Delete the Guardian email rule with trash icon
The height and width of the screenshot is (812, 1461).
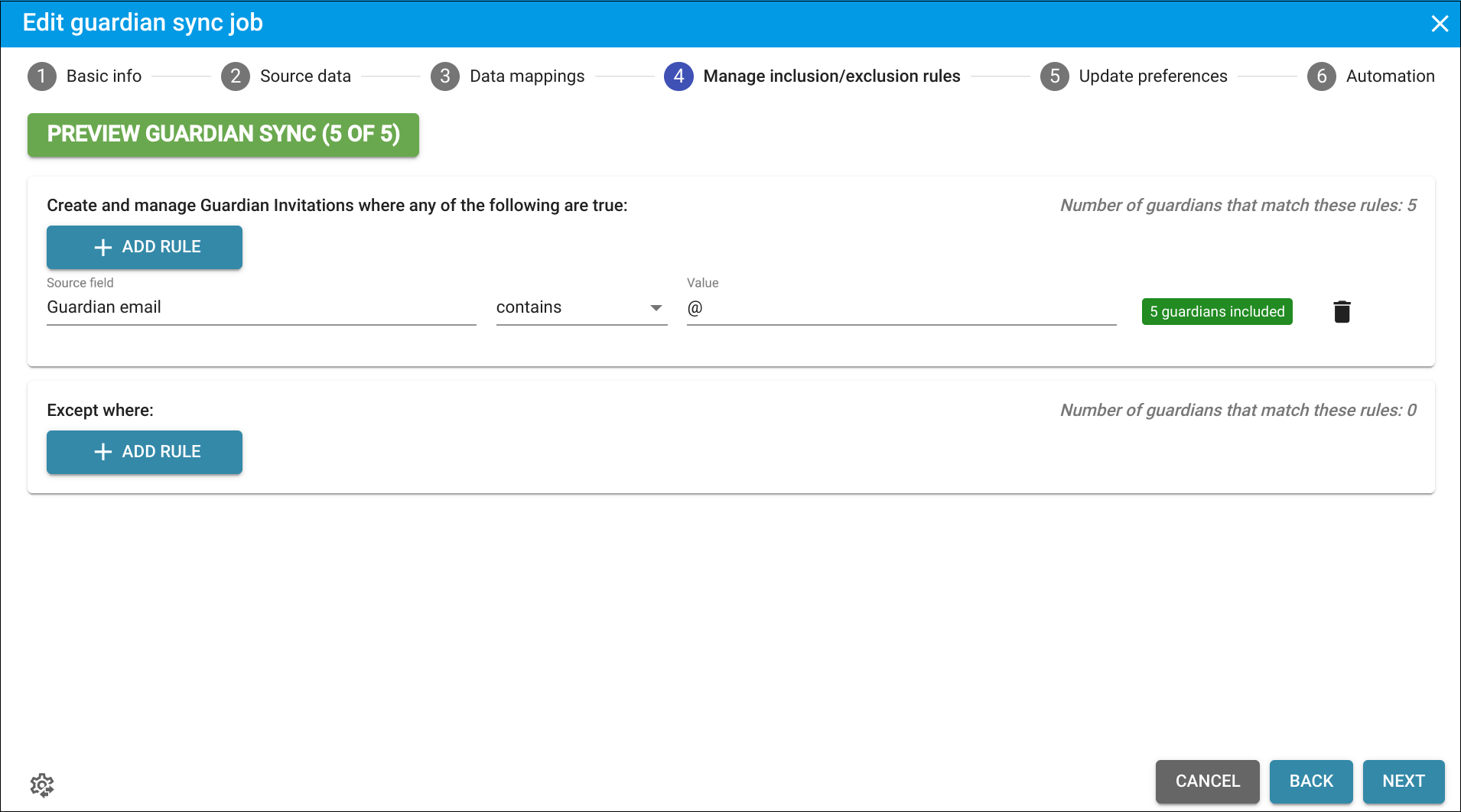[1342, 311]
